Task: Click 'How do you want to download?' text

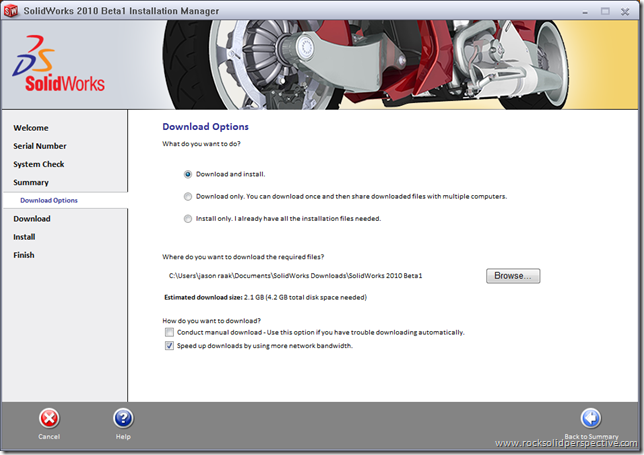Action: (212, 321)
